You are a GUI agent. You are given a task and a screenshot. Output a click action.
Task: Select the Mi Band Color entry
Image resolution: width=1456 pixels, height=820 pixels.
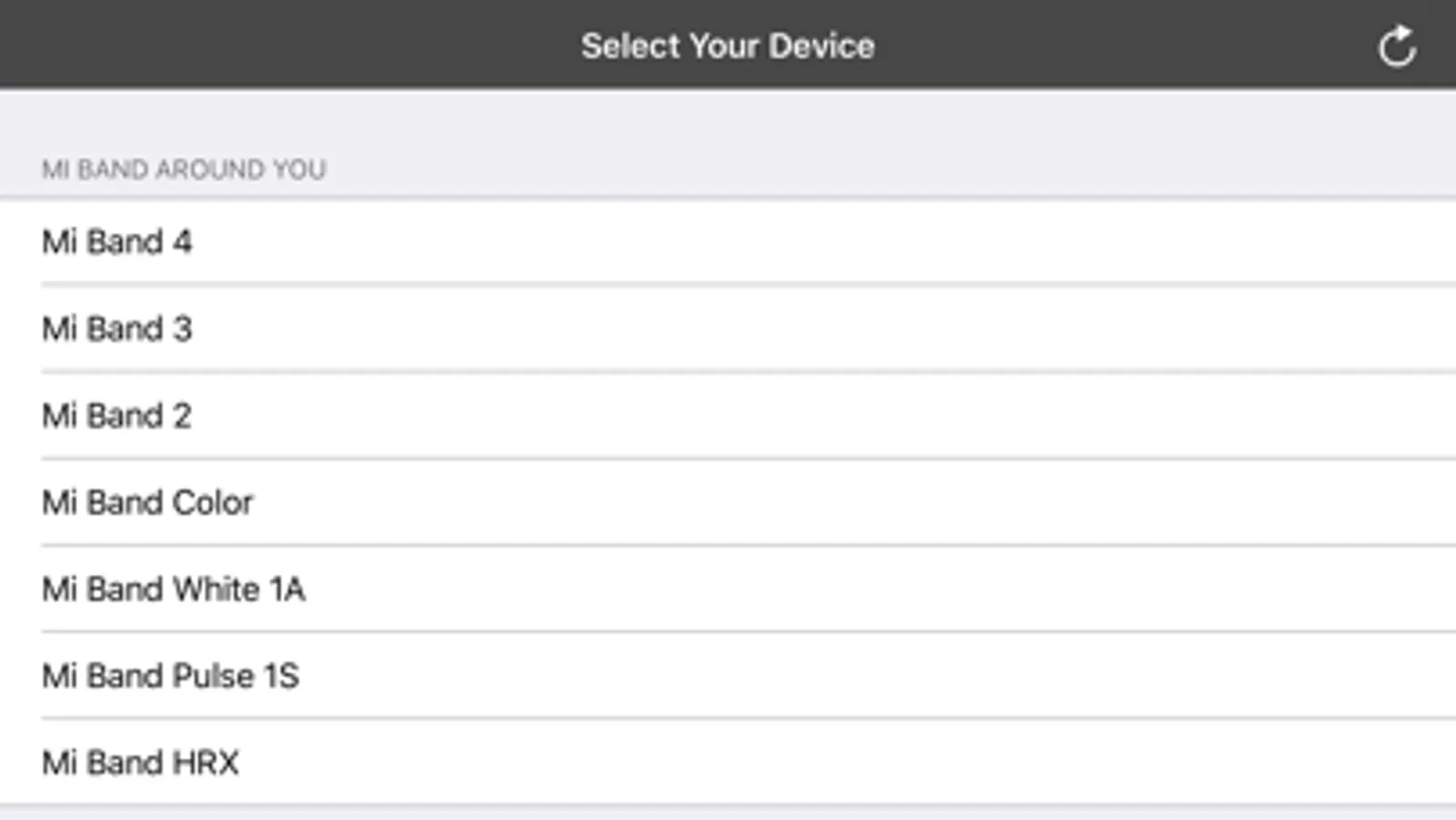(148, 503)
